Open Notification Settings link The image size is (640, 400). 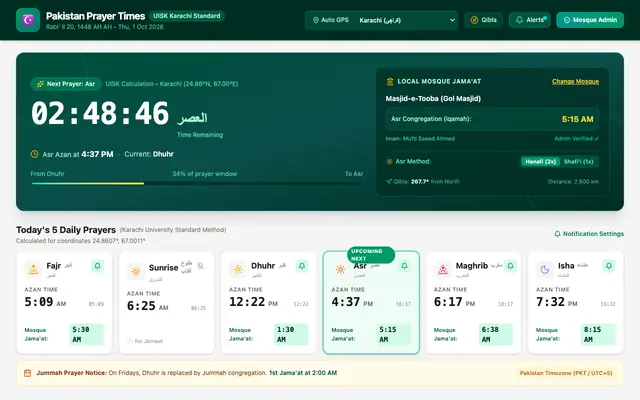click(589, 234)
